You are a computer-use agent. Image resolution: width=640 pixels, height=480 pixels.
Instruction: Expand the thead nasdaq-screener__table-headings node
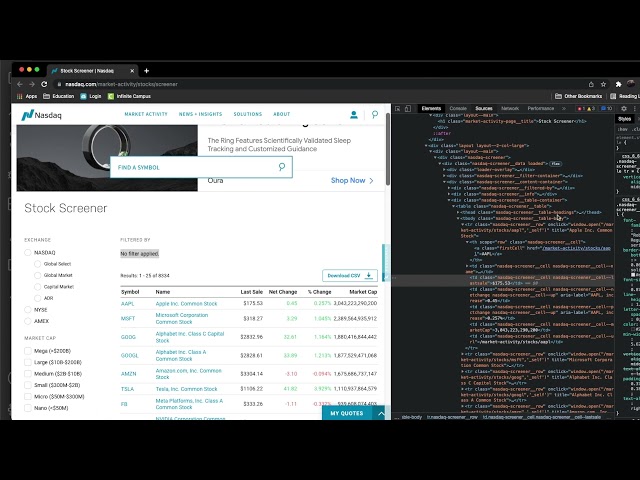(x=458, y=213)
